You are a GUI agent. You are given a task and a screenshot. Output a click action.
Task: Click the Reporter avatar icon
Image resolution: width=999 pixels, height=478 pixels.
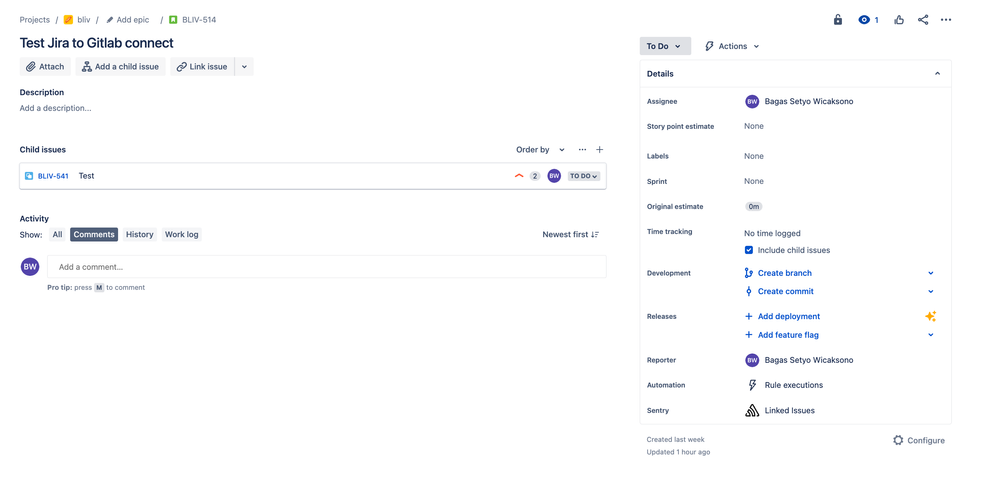pos(752,360)
